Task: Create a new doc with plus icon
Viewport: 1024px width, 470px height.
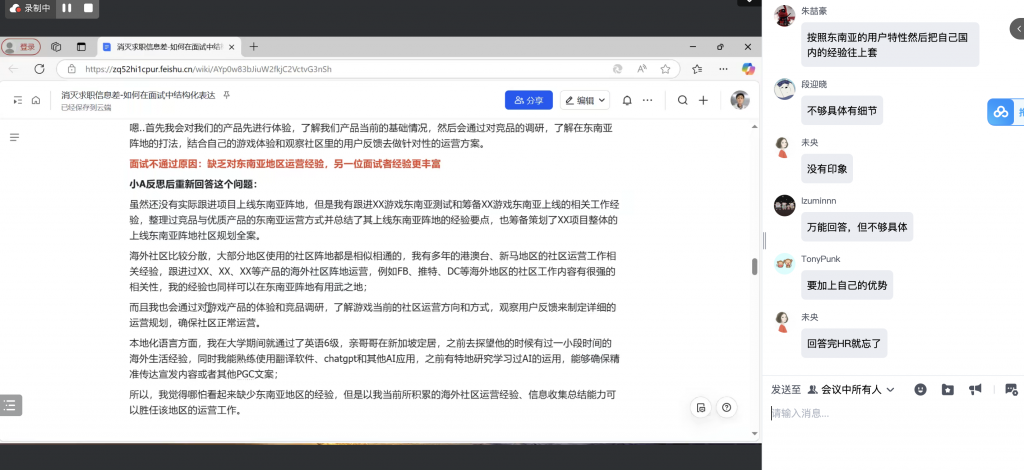Action: coord(704,100)
